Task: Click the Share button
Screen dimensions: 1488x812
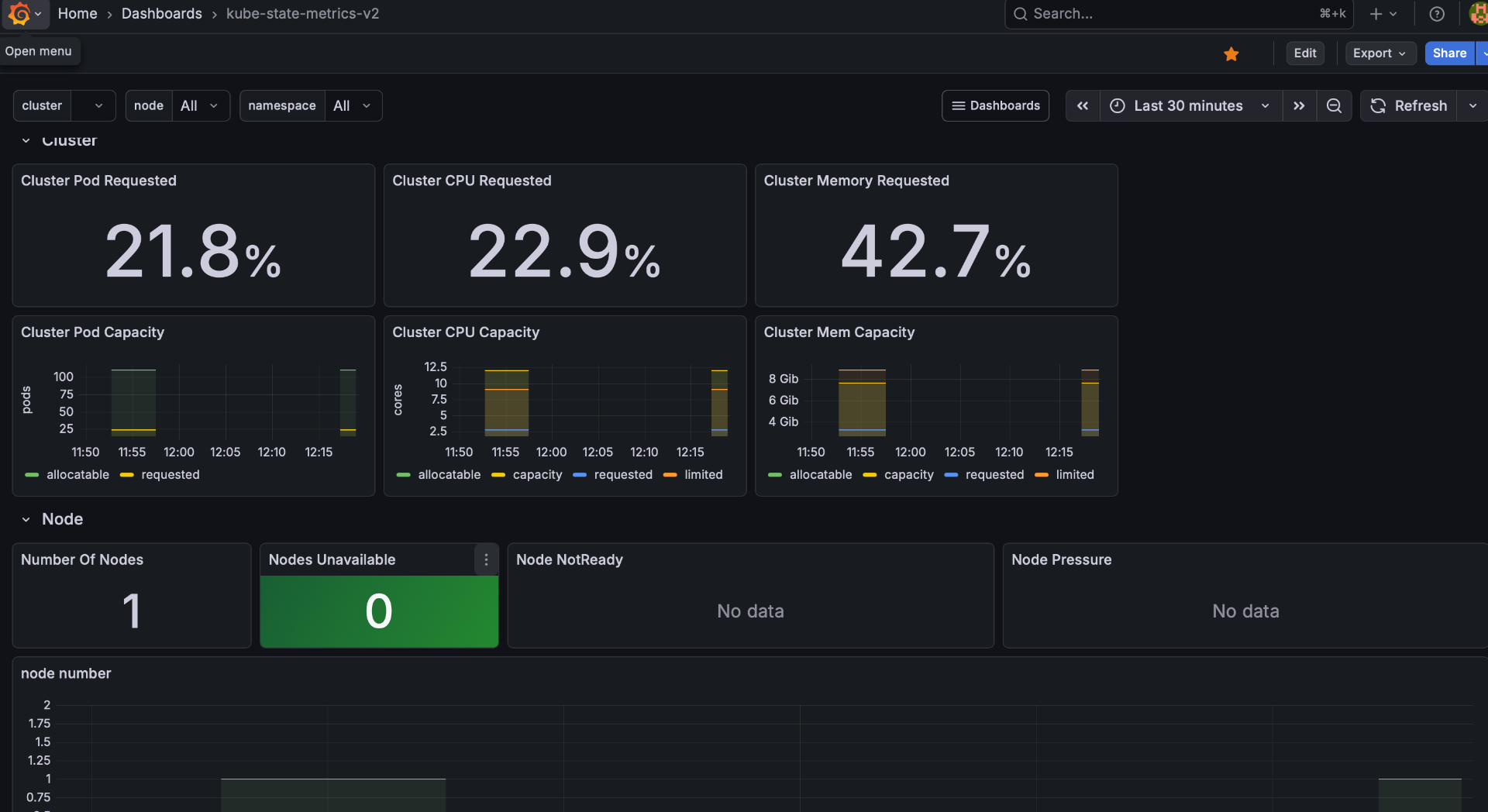Action: point(1449,53)
